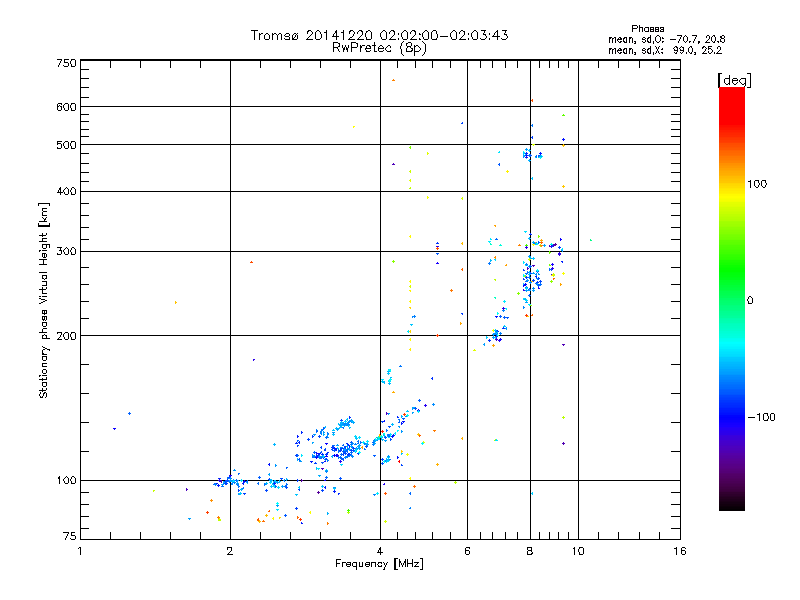Click the y-axis tick label '300'
Viewport: 800px width, 600px height.
(66, 252)
